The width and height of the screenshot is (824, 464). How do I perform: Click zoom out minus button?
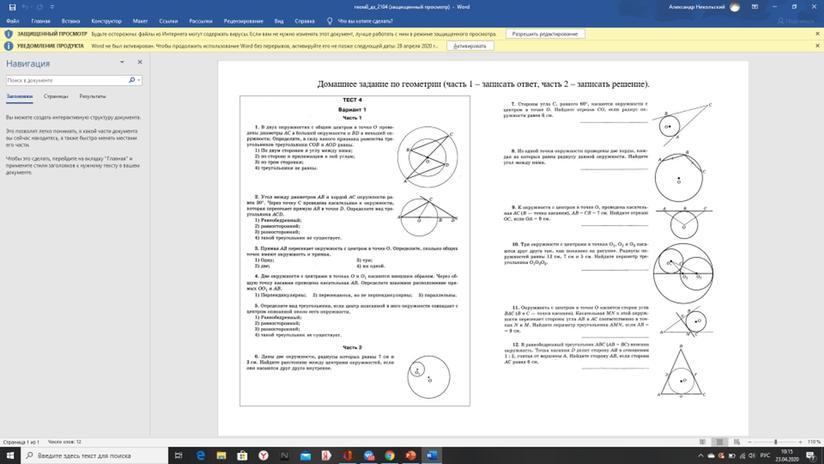[750, 442]
